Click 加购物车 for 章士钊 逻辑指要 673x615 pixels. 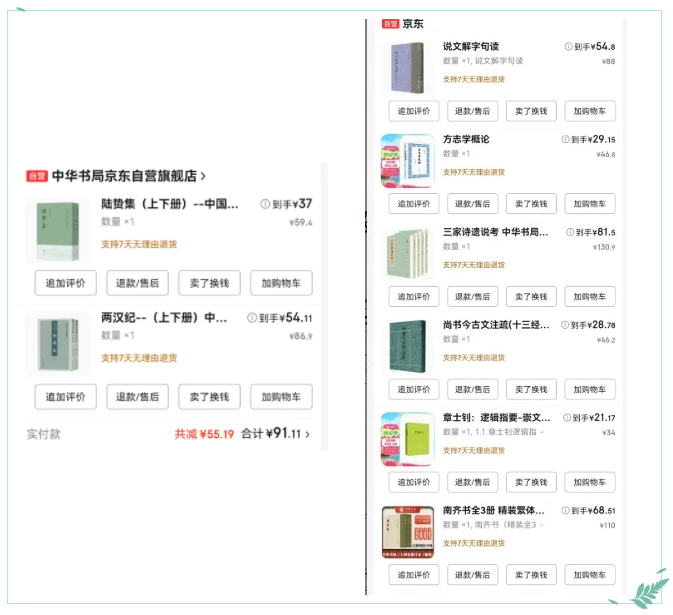[x=590, y=482]
